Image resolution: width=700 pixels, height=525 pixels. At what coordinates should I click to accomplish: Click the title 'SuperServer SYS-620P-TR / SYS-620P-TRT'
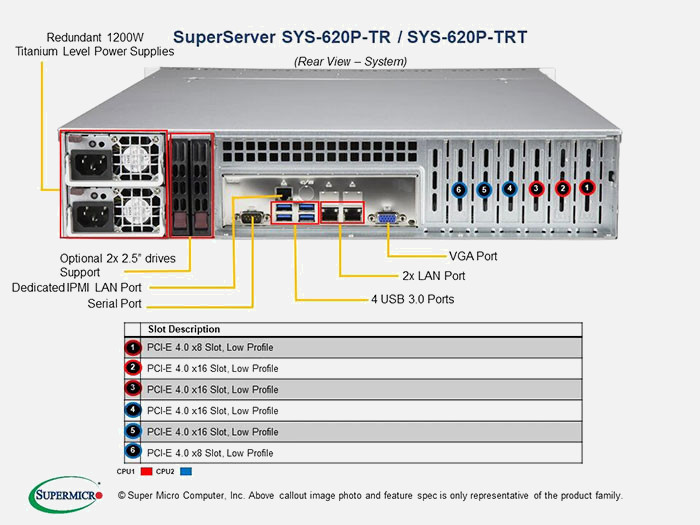[x=350, y=37]
